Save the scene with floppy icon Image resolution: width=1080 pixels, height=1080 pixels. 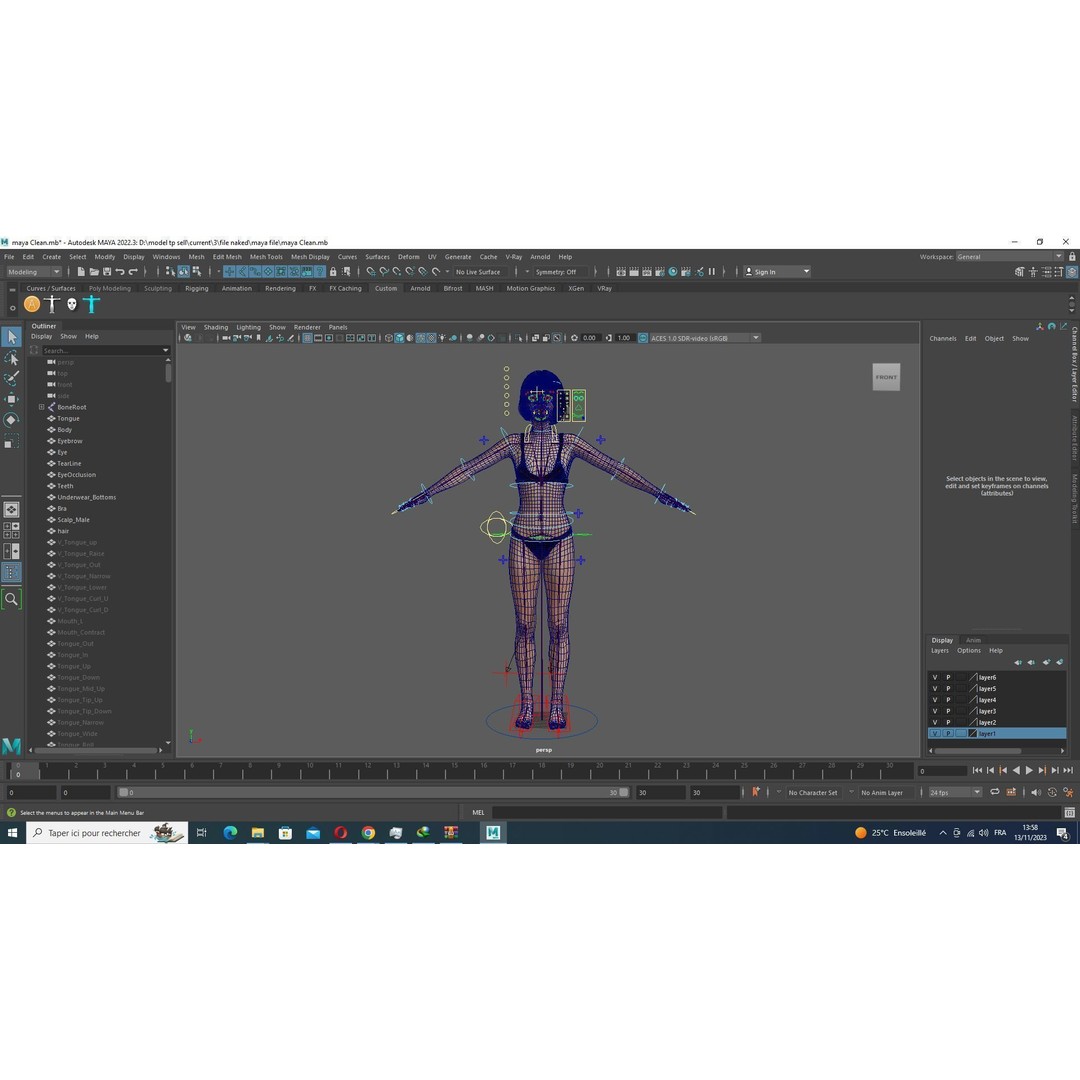107,271
